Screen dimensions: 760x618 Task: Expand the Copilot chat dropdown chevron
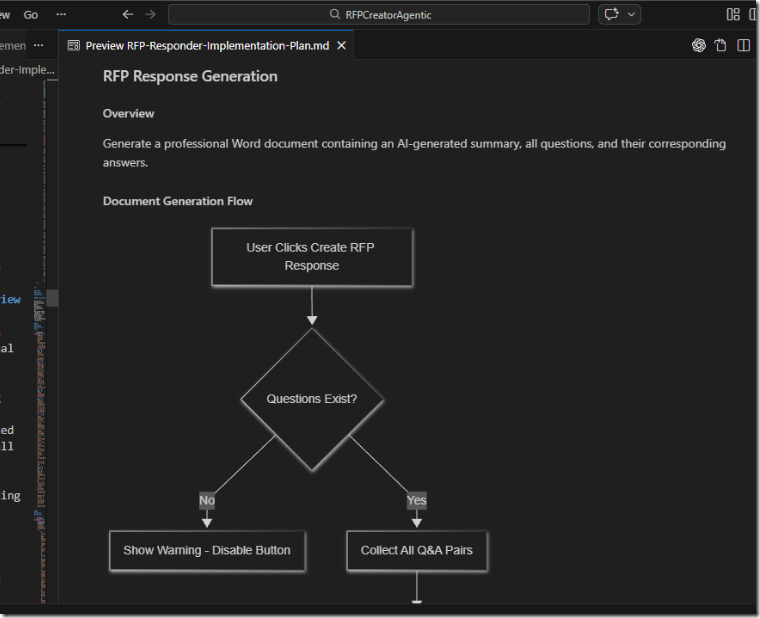(632, 15)
